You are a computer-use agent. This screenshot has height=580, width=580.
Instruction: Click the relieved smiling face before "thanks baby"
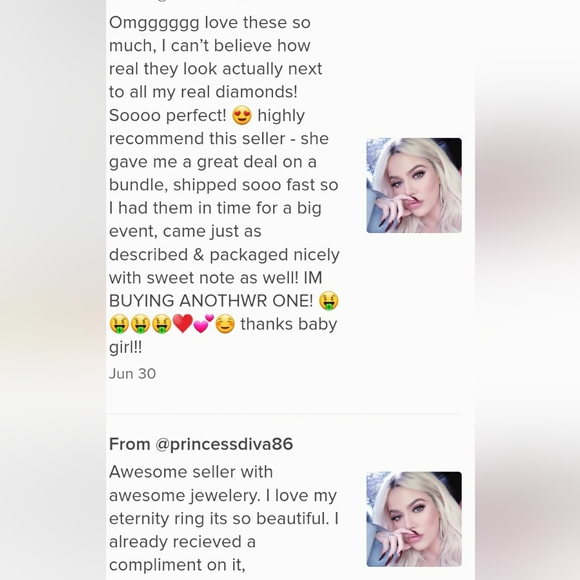point(225,324)
